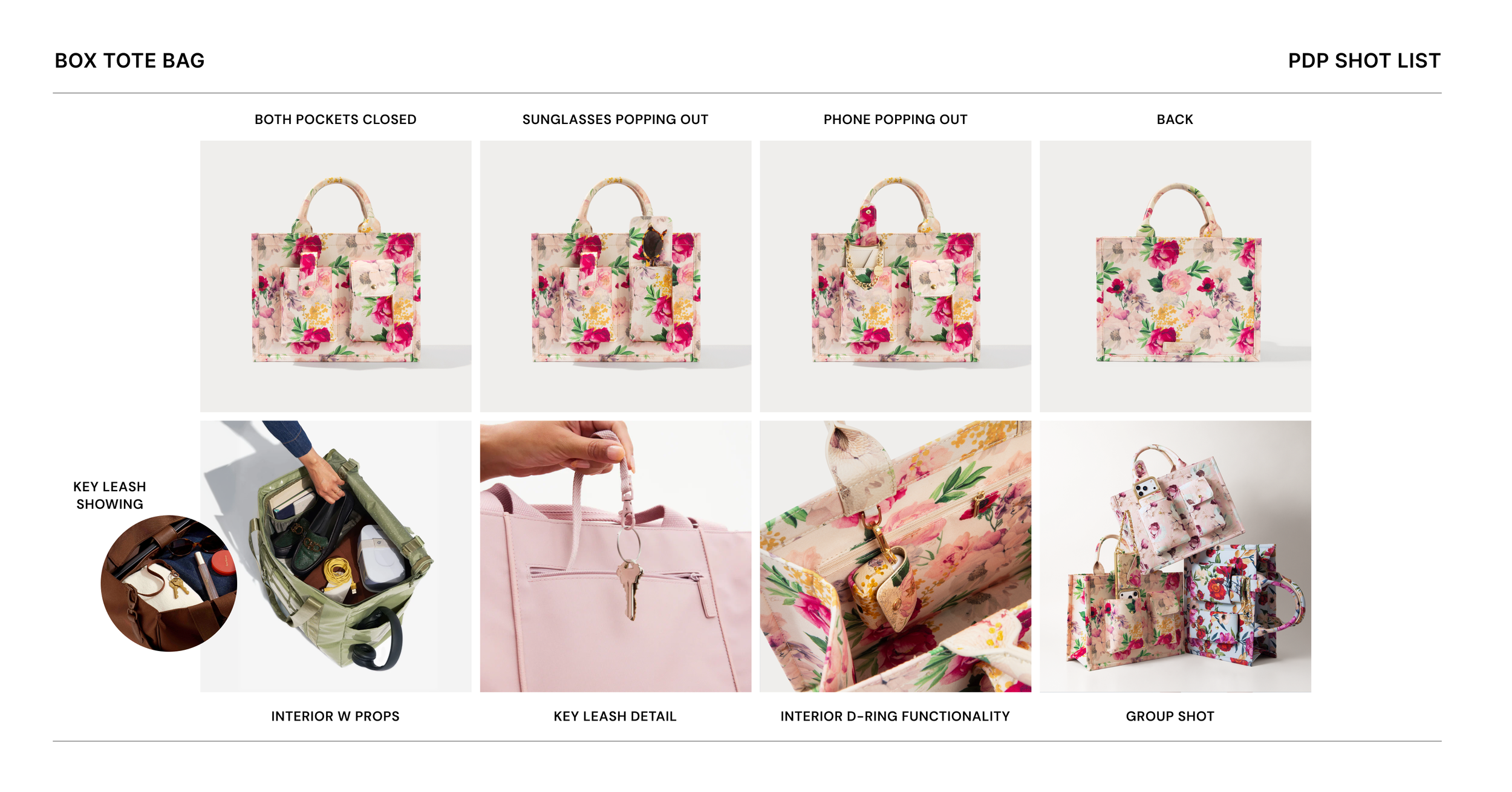Select the Sunglasses Popping Out photo
The height and width of the screenshot is (792, 1512).
[616, 277]
